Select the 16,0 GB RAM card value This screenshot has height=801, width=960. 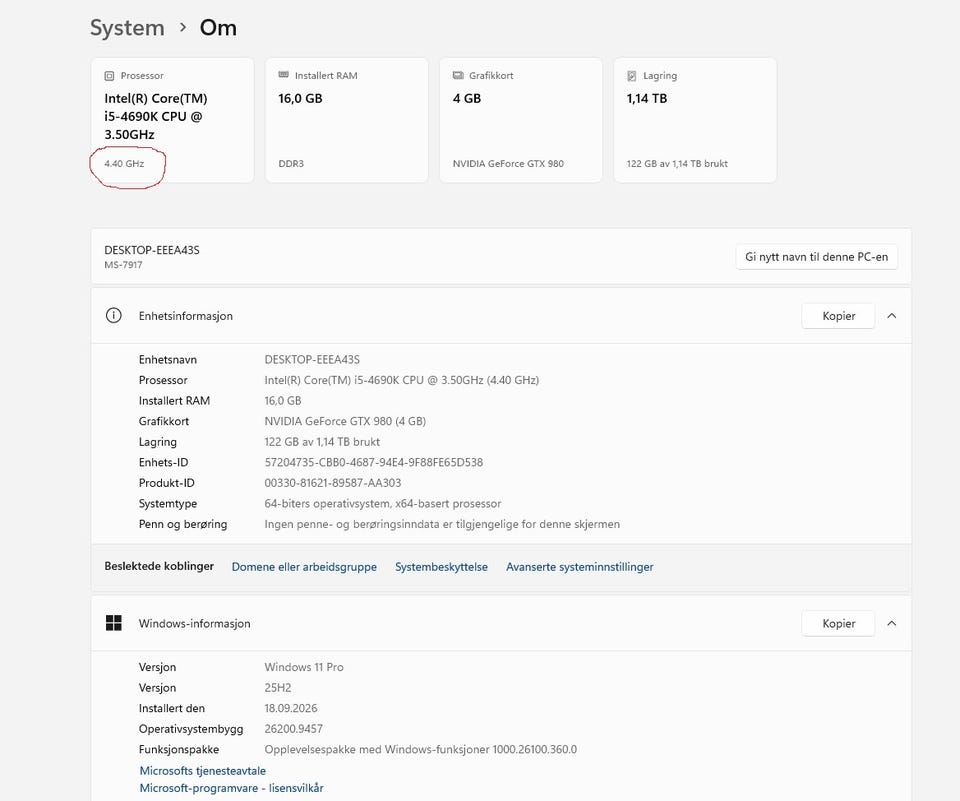click(x=300, y=99)
